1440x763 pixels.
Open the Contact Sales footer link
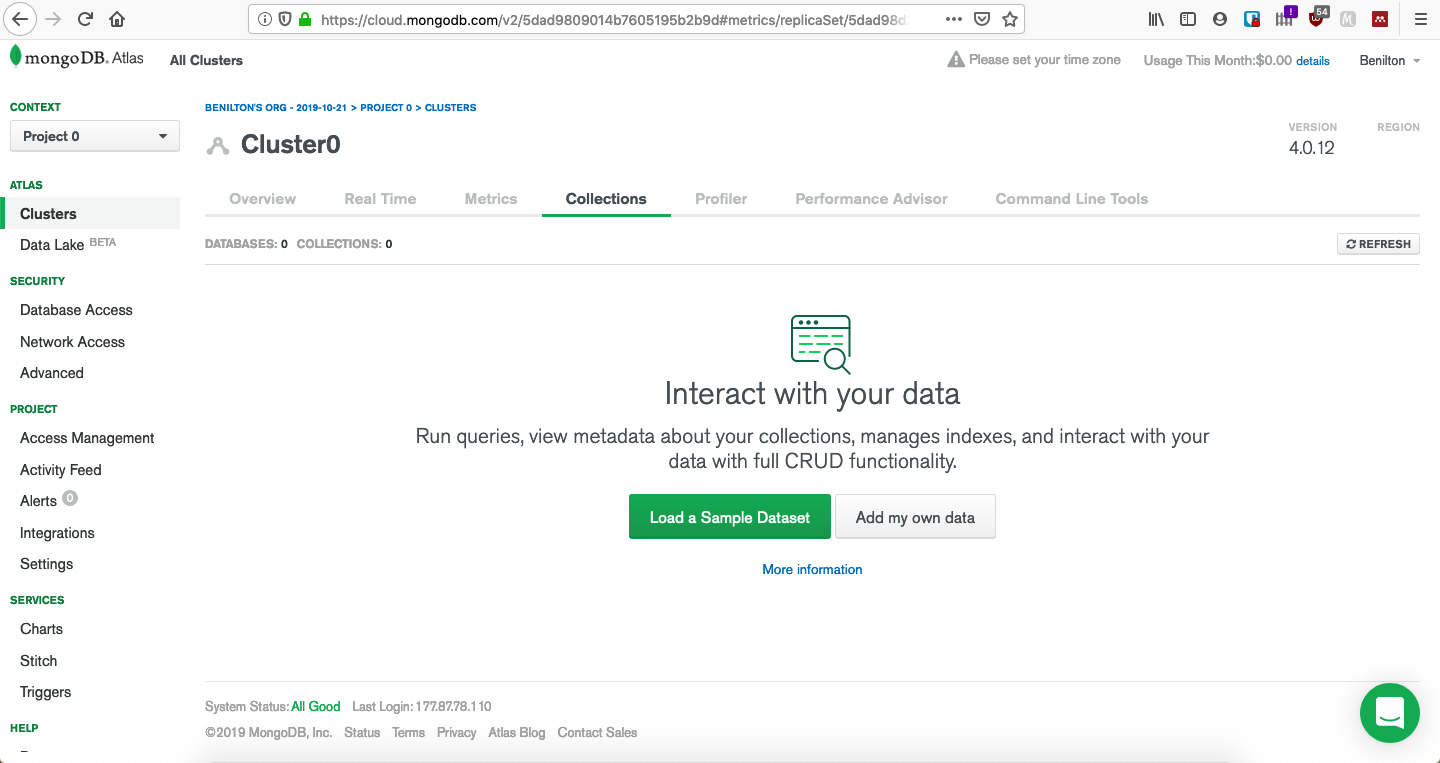point(597,732)
